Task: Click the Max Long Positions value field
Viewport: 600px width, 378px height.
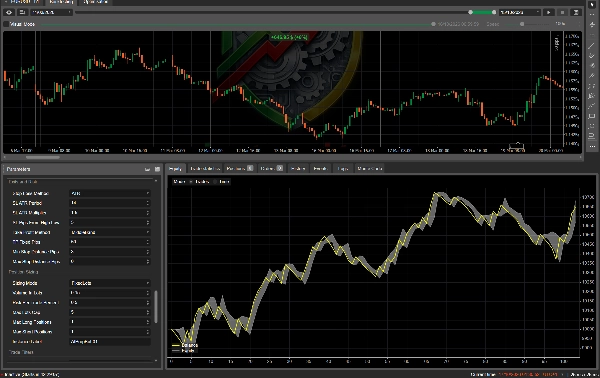Action: 110,322
